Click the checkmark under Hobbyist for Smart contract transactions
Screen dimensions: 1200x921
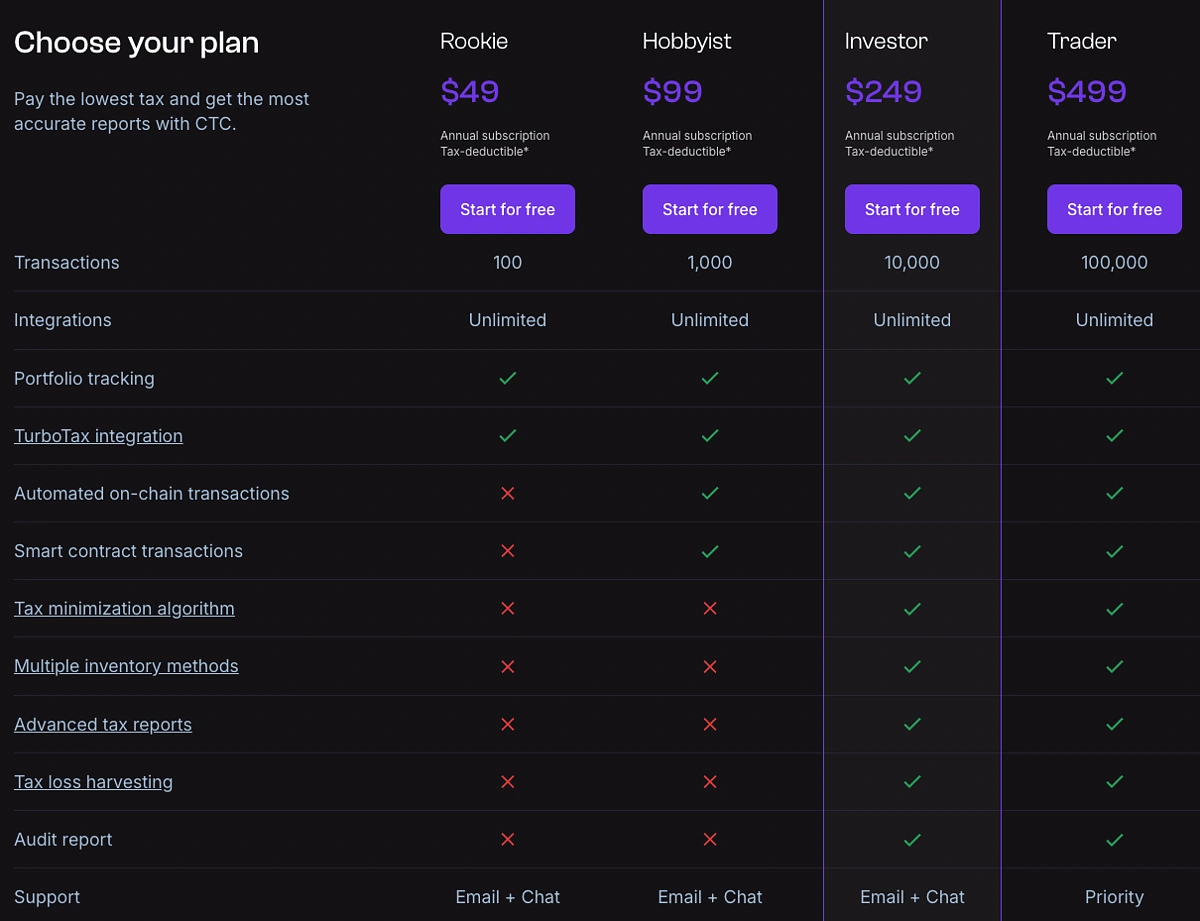click(x=710, y=551)
